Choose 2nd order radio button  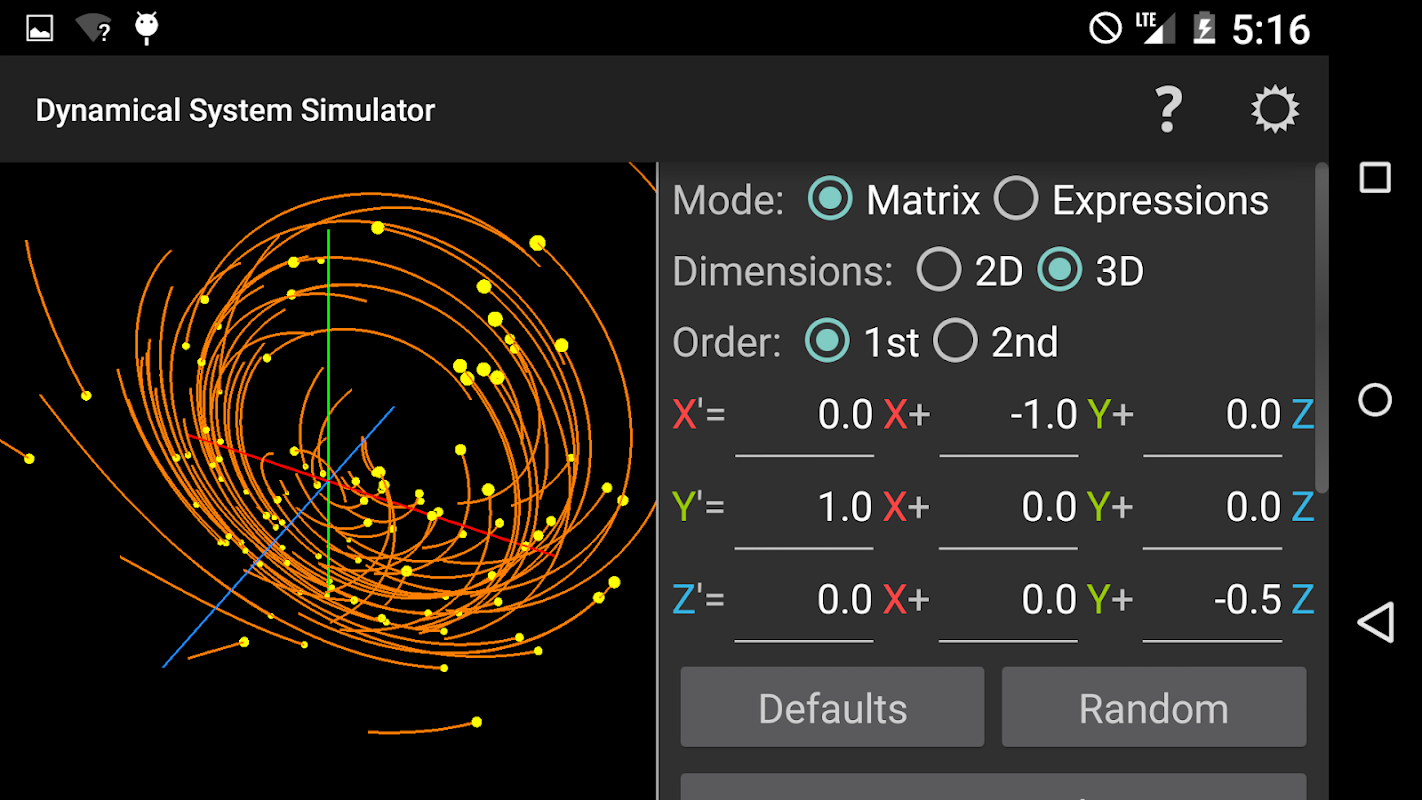pos(955,342)
